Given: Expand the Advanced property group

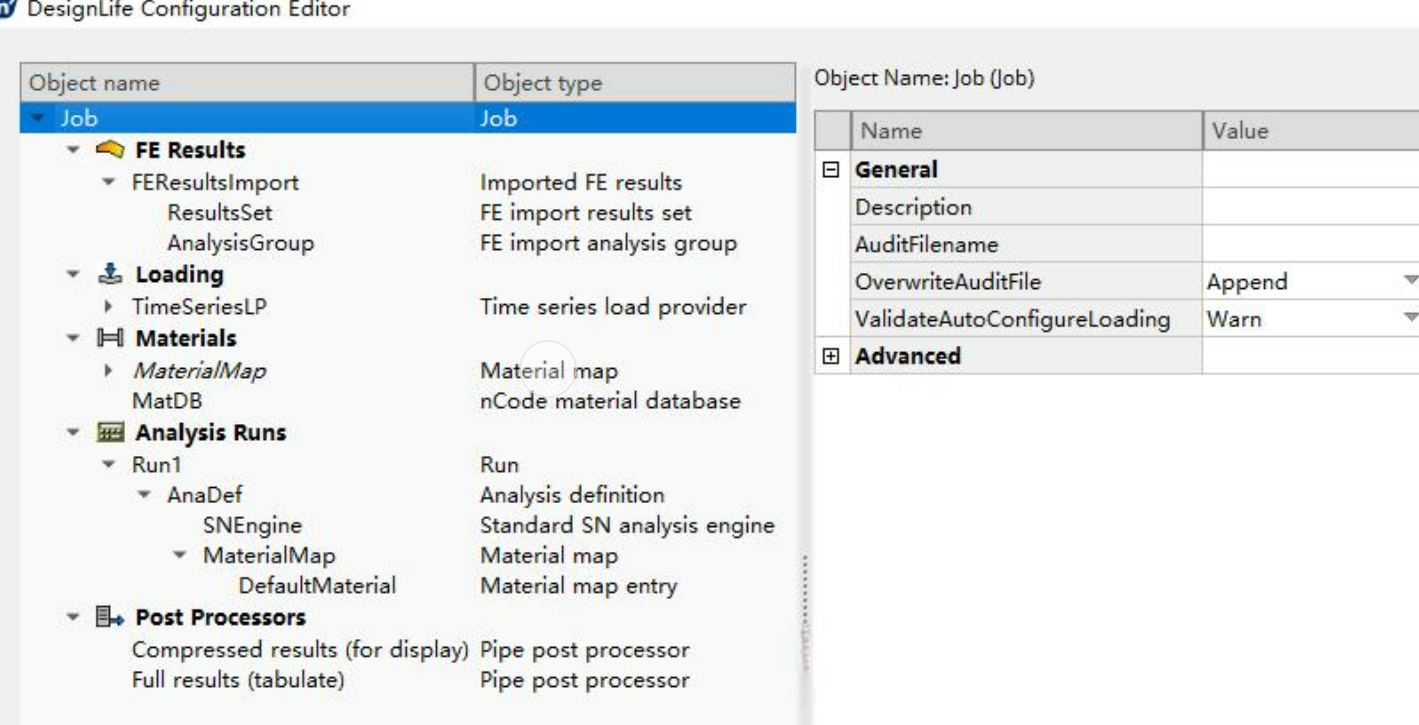Looking at the screenshot, I should coord(830,356).
